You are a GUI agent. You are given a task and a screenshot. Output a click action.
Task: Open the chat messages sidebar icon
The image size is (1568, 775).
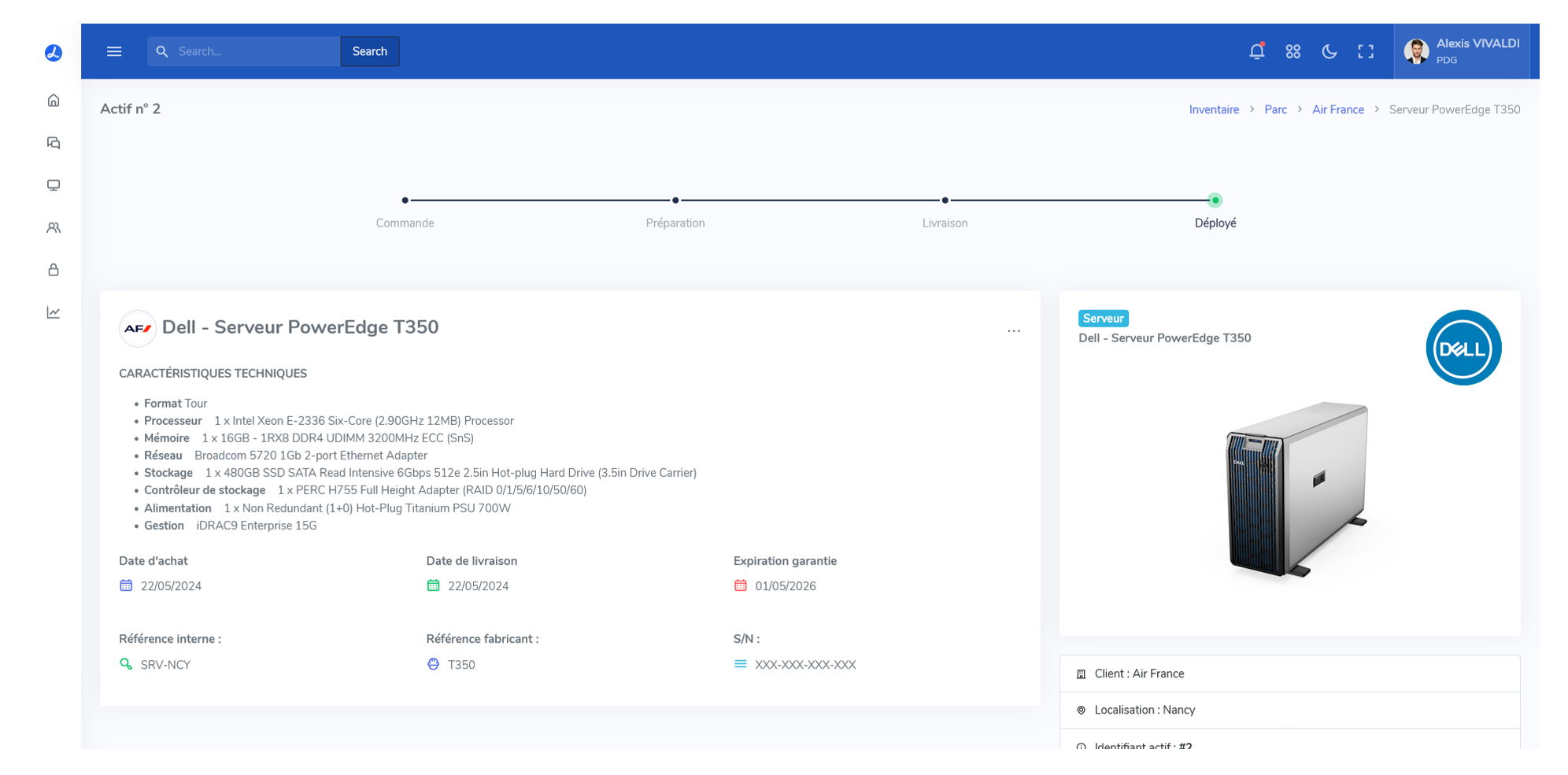[x=54, y=142]
